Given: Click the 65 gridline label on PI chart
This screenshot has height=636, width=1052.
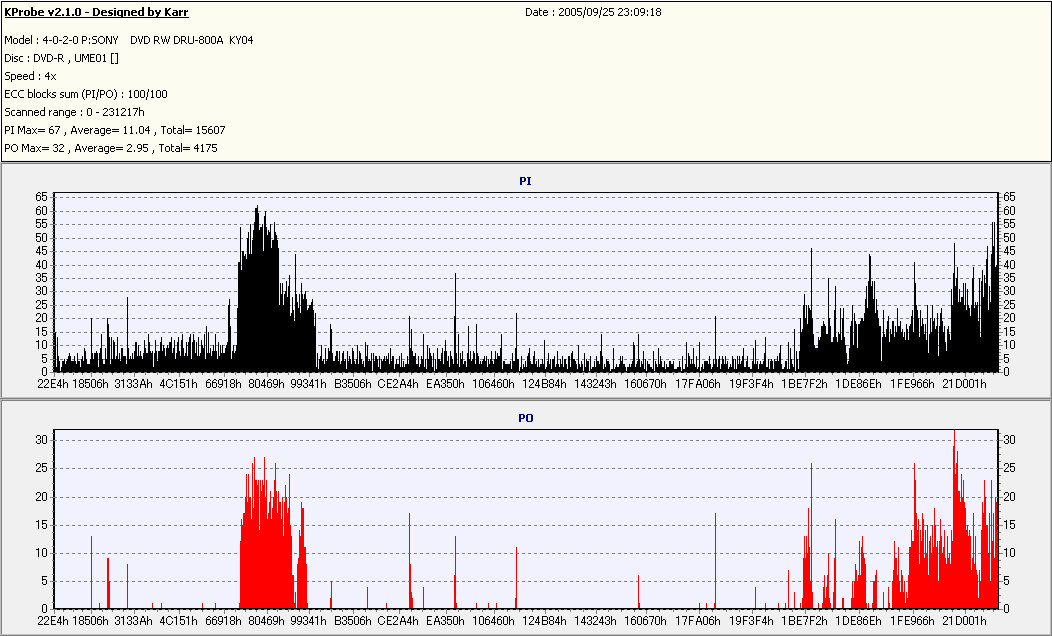Looking at the screenshot, I should click(42, 197).
